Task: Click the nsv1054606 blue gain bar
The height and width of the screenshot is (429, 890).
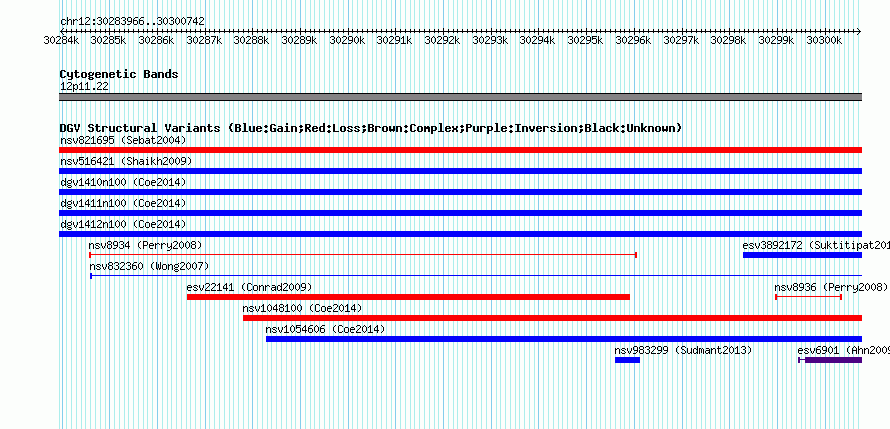Action: (x=564, y=339)
